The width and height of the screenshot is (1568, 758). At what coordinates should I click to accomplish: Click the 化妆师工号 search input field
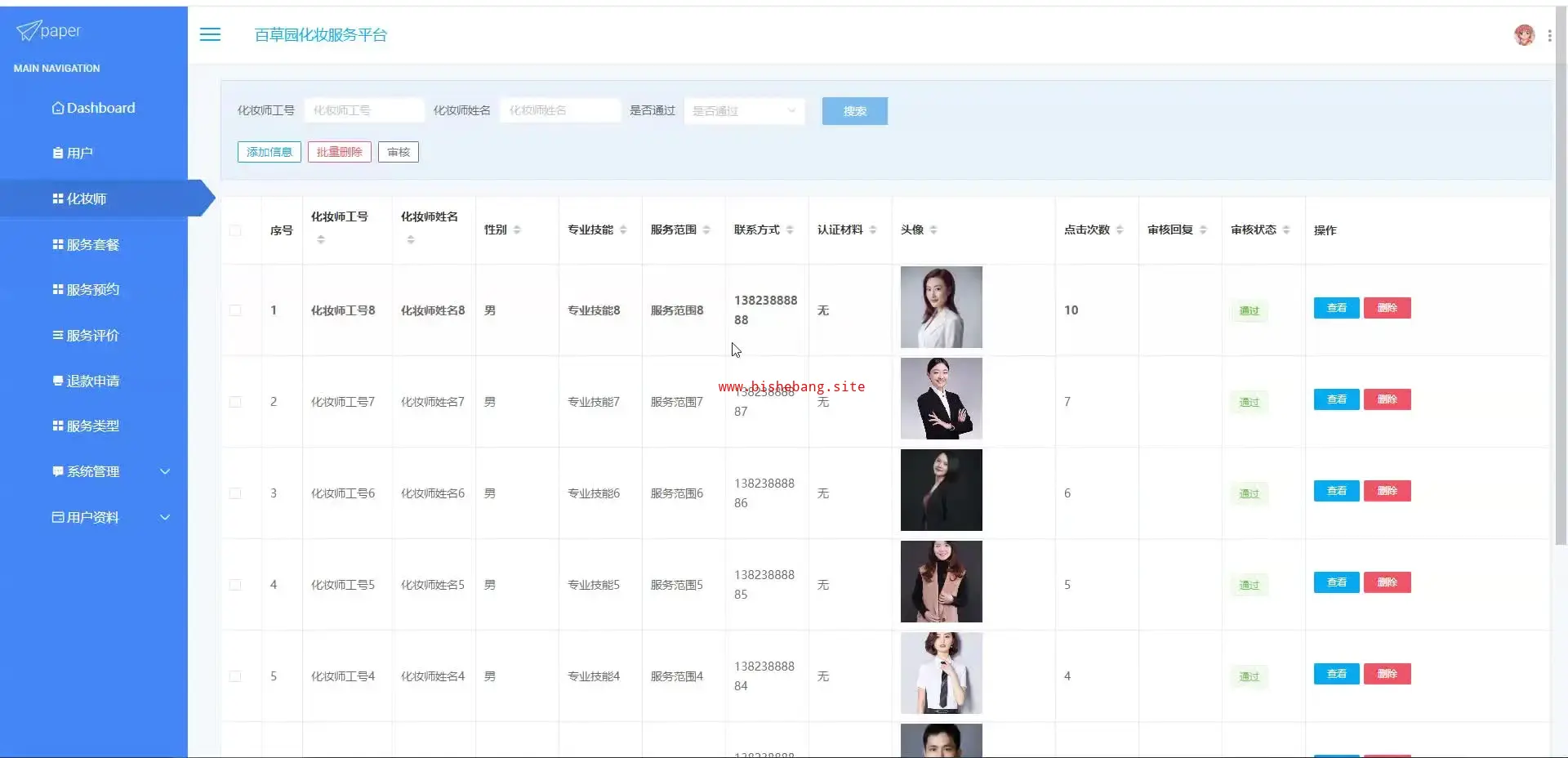tap(363, 110)
